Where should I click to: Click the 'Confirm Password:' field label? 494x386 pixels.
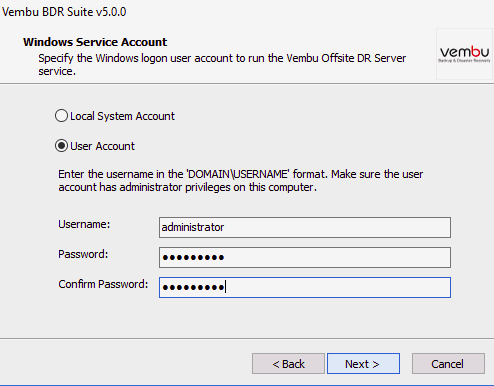103,284
